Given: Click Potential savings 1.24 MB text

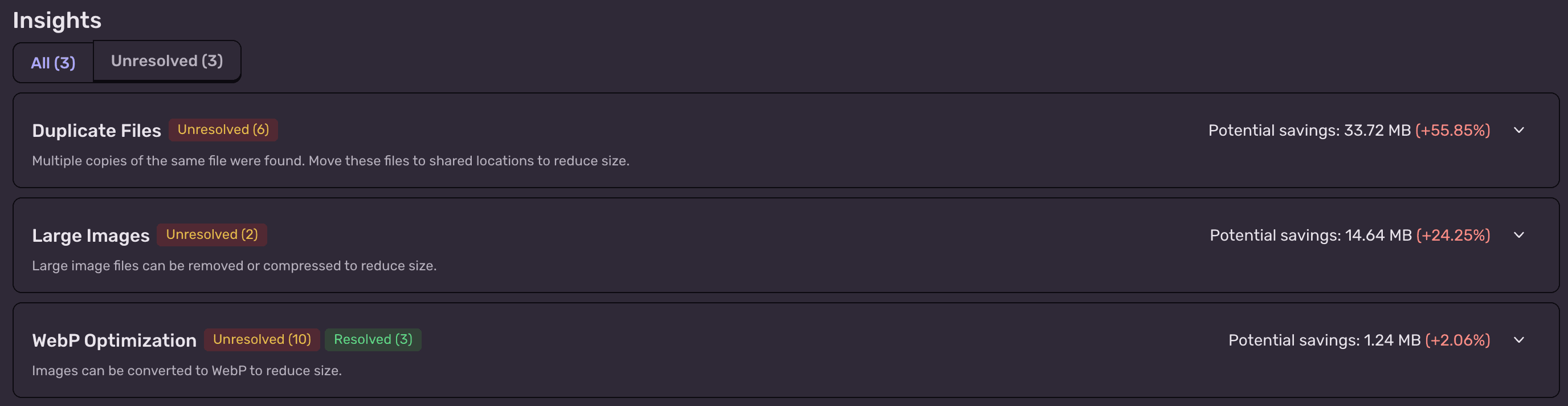Looking at the screenshot, I should 1324,340.
